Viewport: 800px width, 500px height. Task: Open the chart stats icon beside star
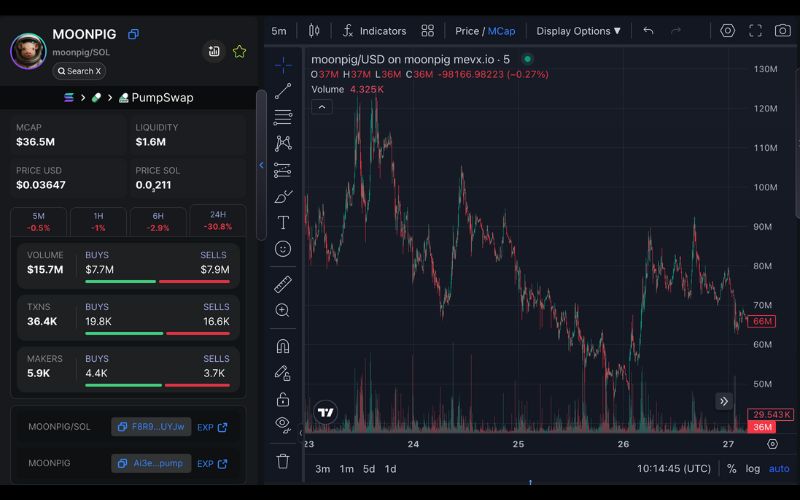[214, 51]
